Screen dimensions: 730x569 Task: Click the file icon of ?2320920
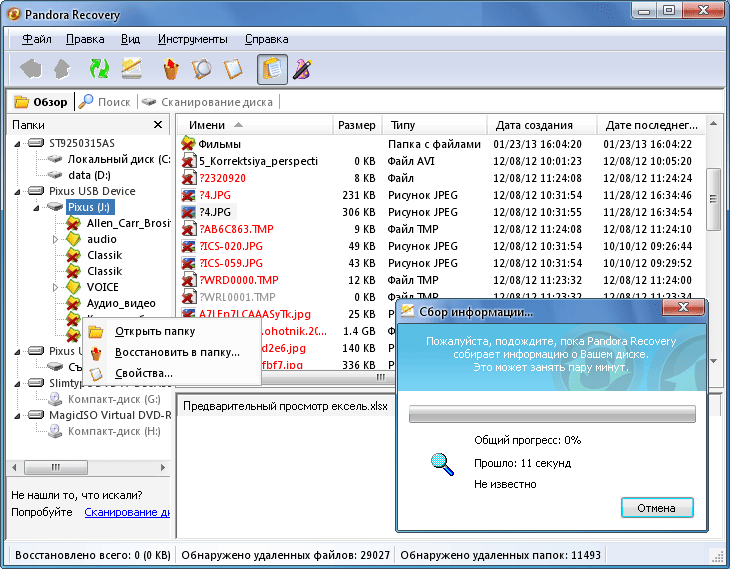coord(189,178)
